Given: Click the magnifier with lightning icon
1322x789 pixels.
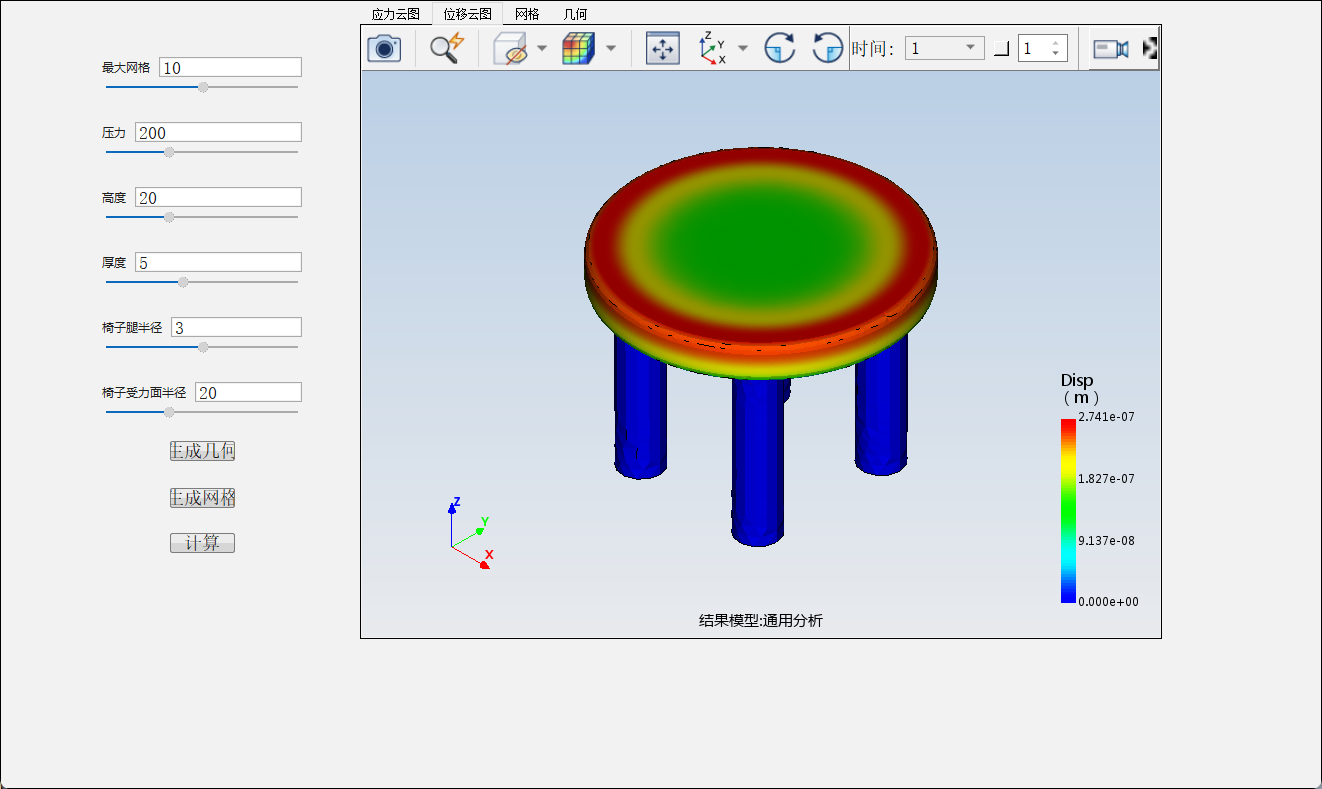Looking at the screenshot, I should [x=447, y=48].
